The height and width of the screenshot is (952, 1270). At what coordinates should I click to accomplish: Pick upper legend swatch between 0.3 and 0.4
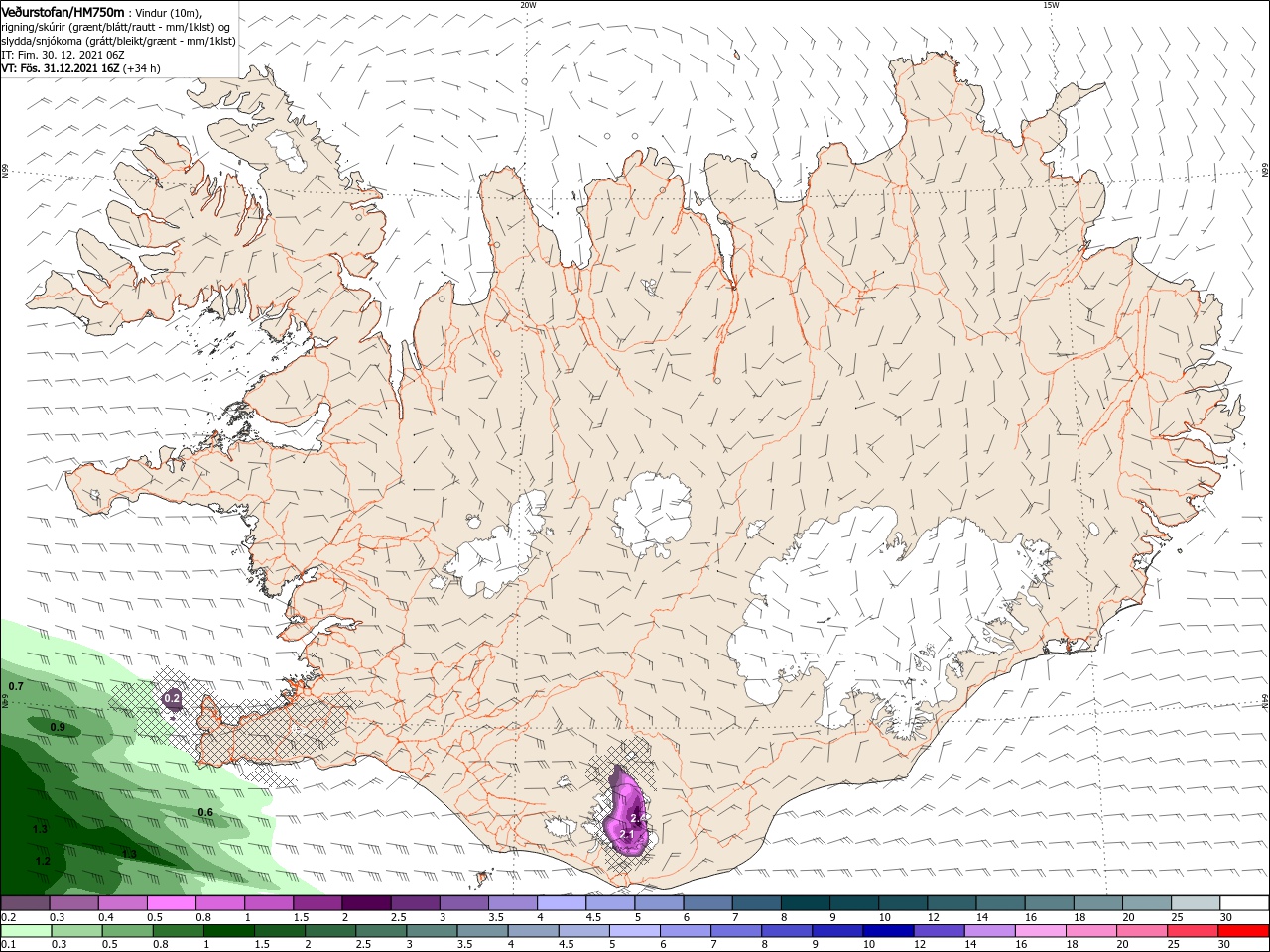[x=73, y=903]
